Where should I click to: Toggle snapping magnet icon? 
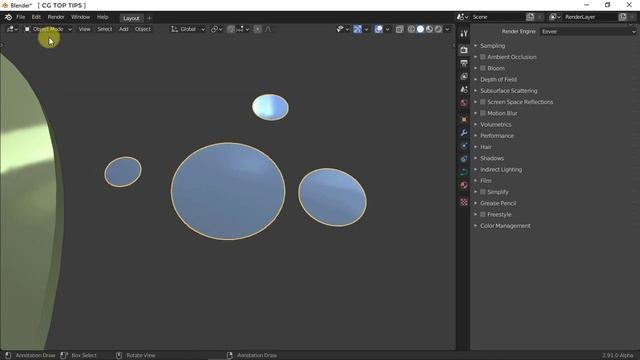click(x=231, y=29)
